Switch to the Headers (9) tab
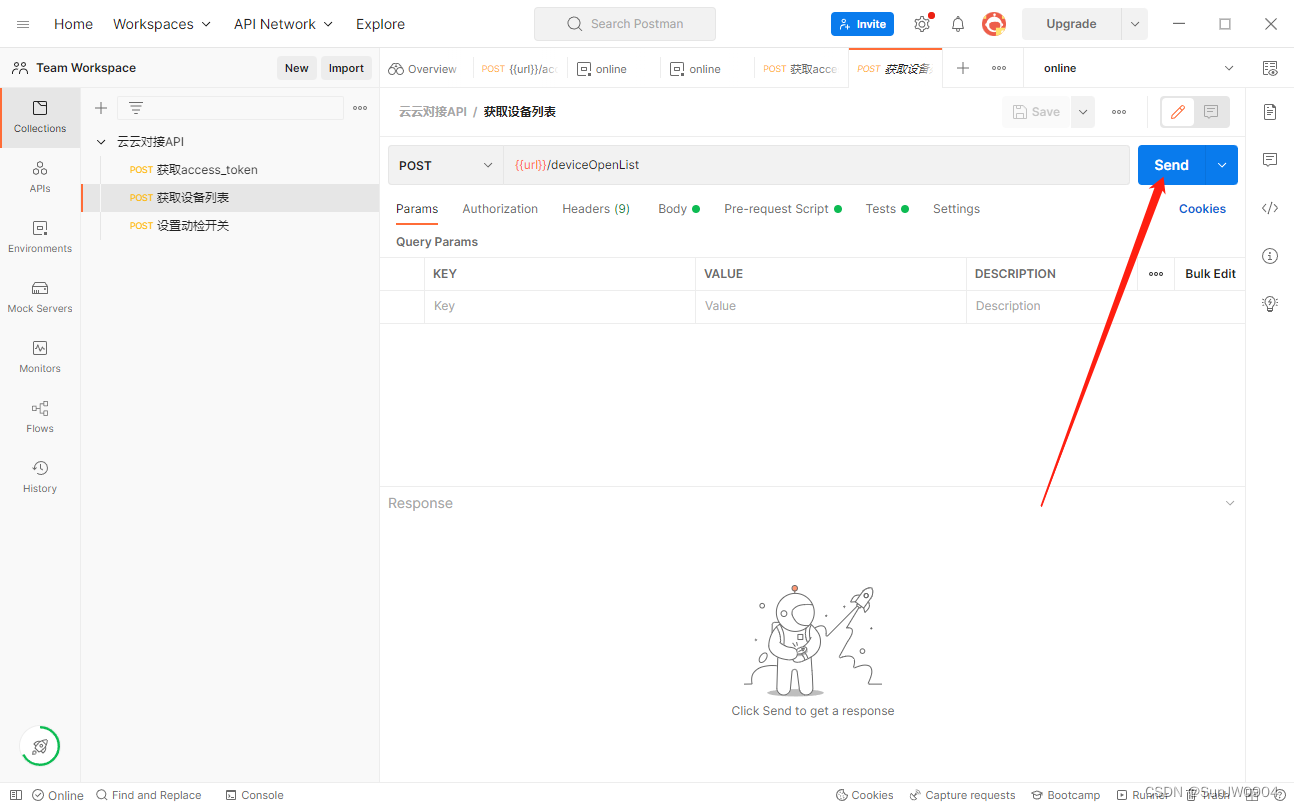 [x=596, y=209]
